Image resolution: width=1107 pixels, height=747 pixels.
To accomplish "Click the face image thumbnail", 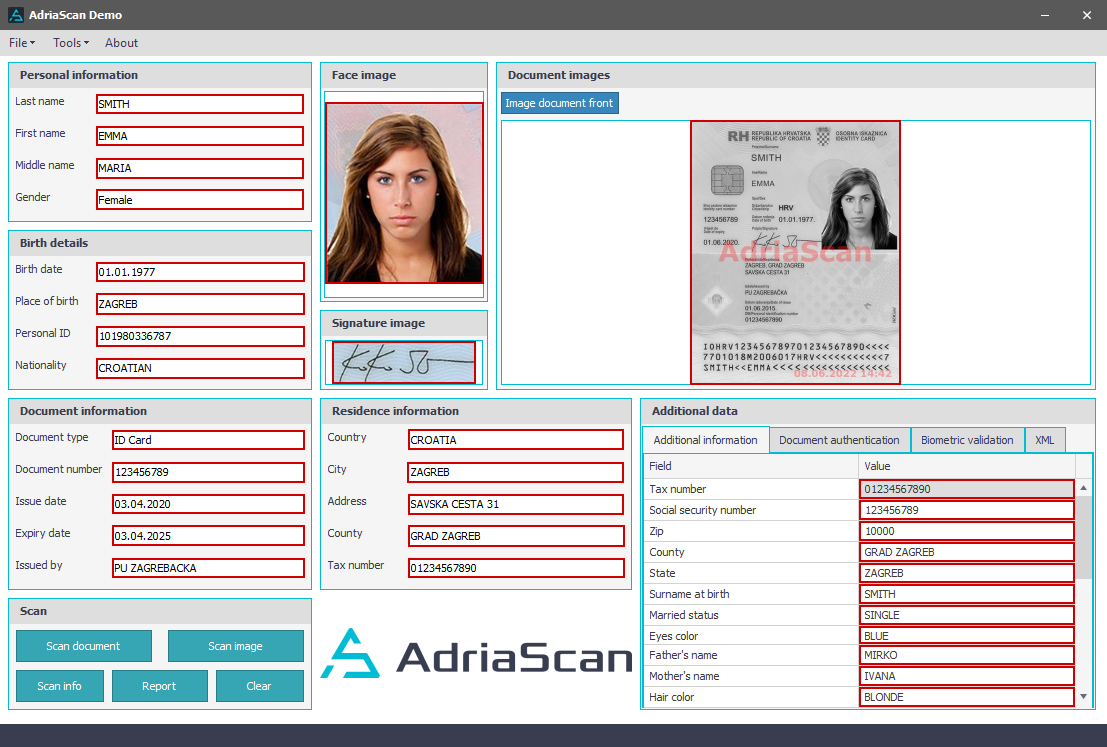I will (404, 193).
